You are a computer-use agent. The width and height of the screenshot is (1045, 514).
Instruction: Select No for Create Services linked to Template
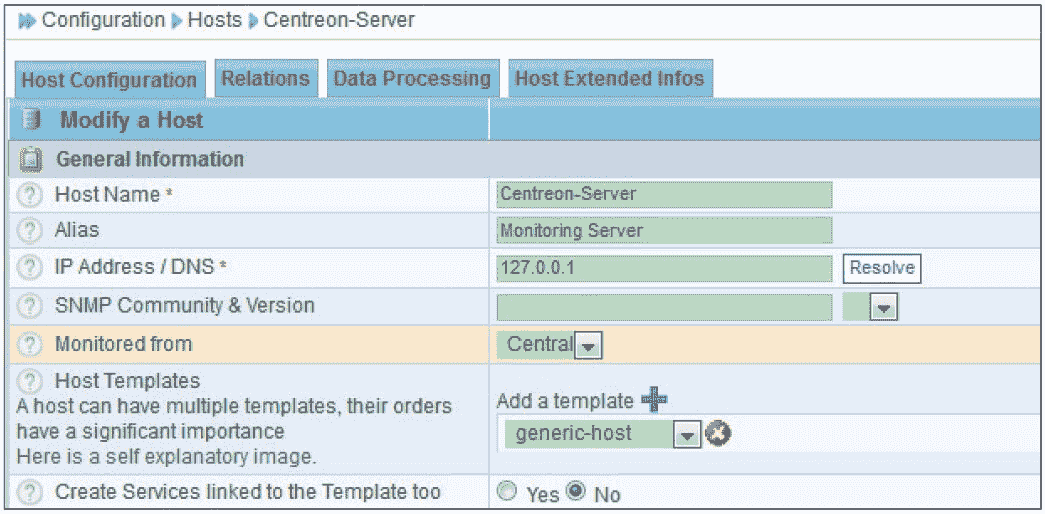[575, 492]
